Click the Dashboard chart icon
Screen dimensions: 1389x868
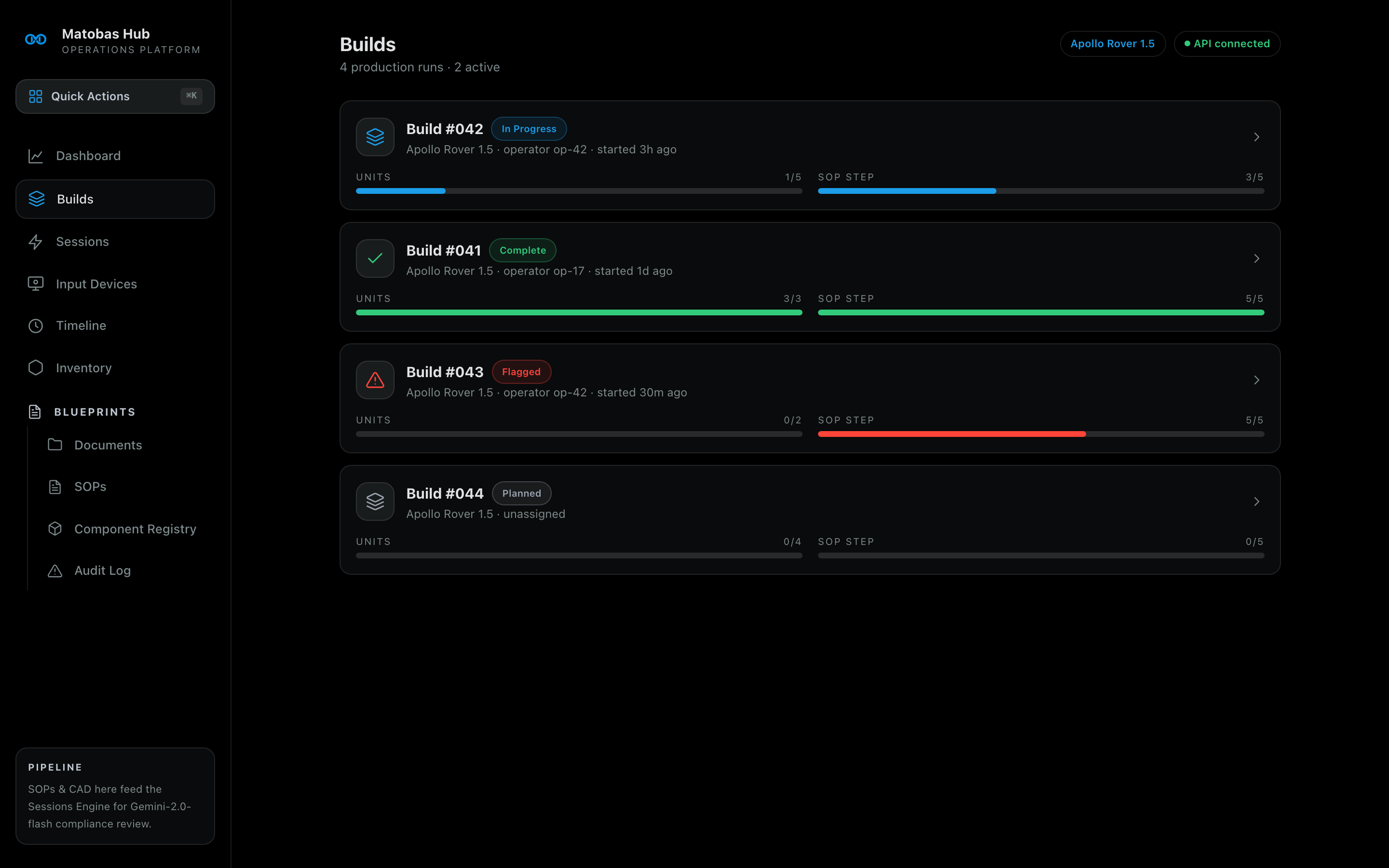coord(36,156)
